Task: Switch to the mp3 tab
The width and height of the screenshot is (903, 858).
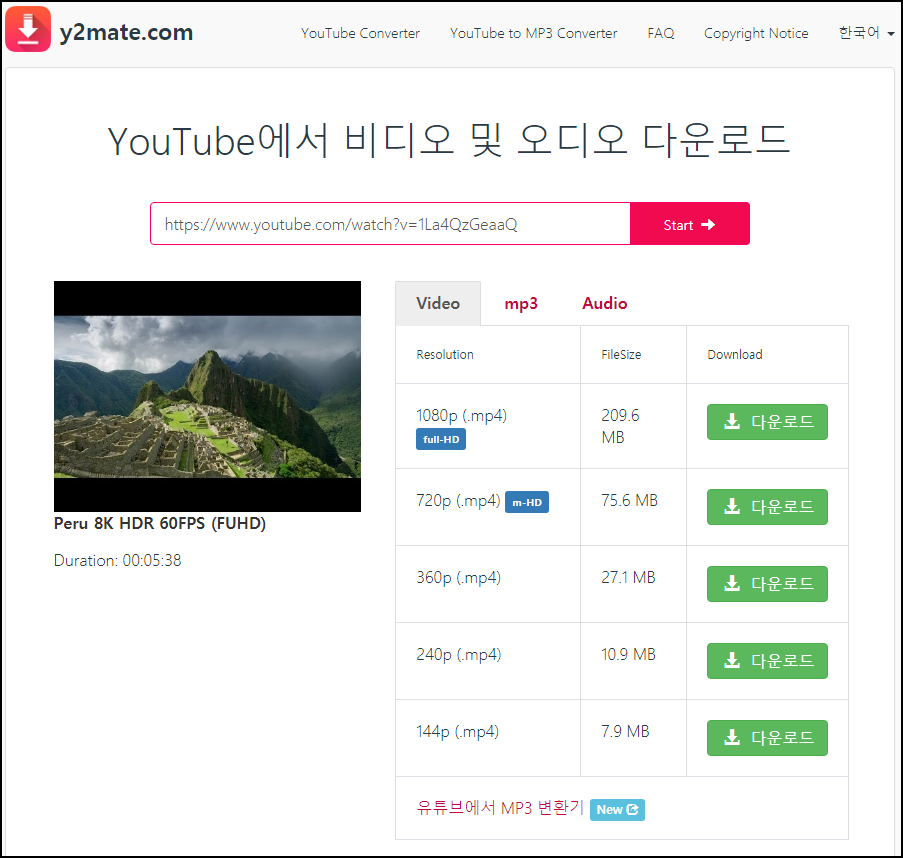Action: 521,303
